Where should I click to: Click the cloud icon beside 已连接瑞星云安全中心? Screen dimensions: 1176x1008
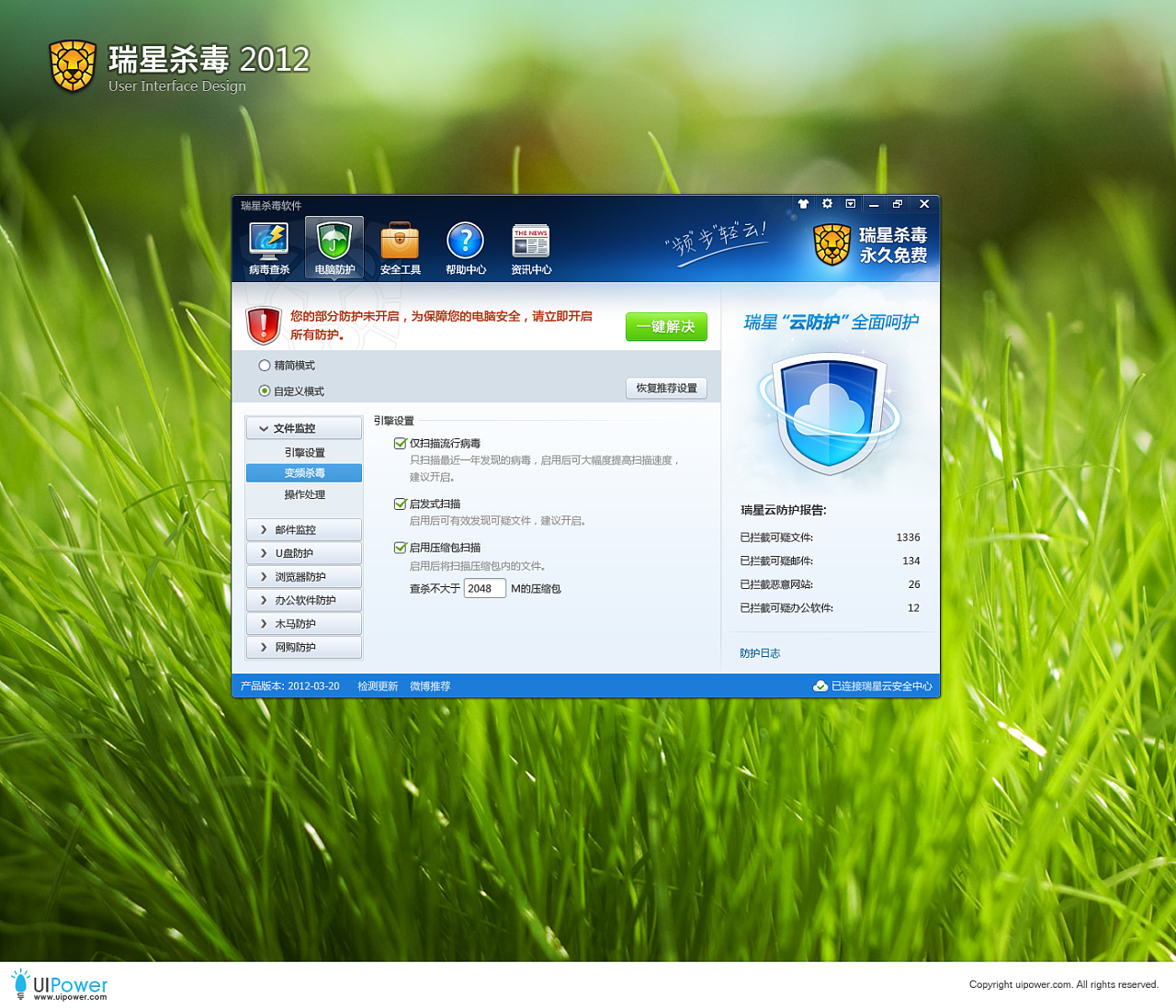click(x=819, y=685)
